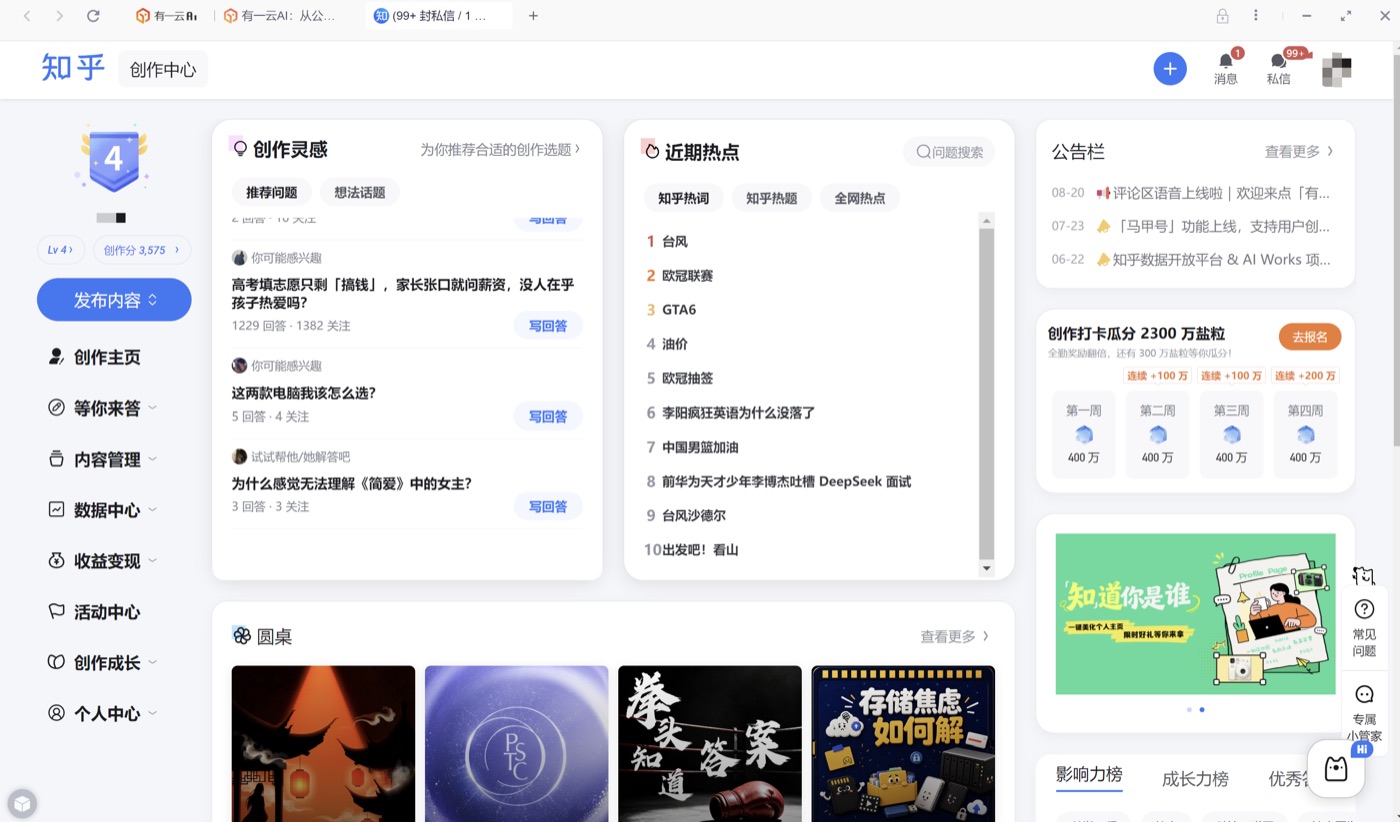Open the 存储焦虑如何解 roundtable thumbnail

coord(903,744)
